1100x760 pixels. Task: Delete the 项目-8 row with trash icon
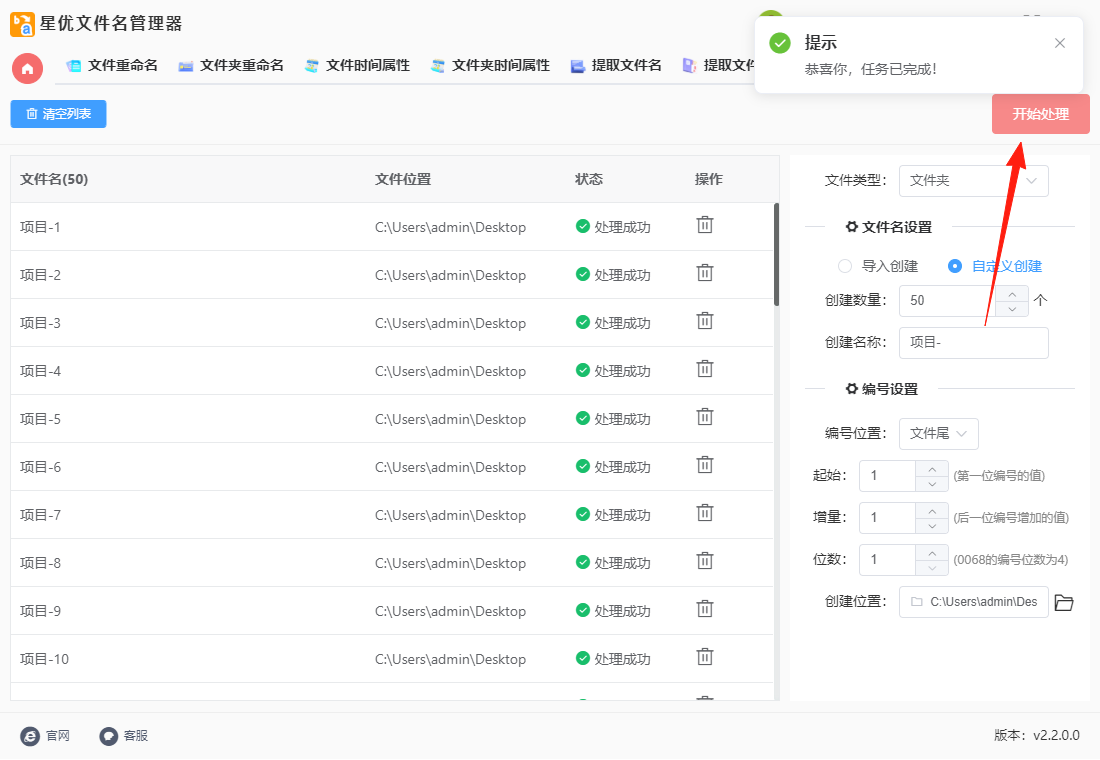point(704,561)
